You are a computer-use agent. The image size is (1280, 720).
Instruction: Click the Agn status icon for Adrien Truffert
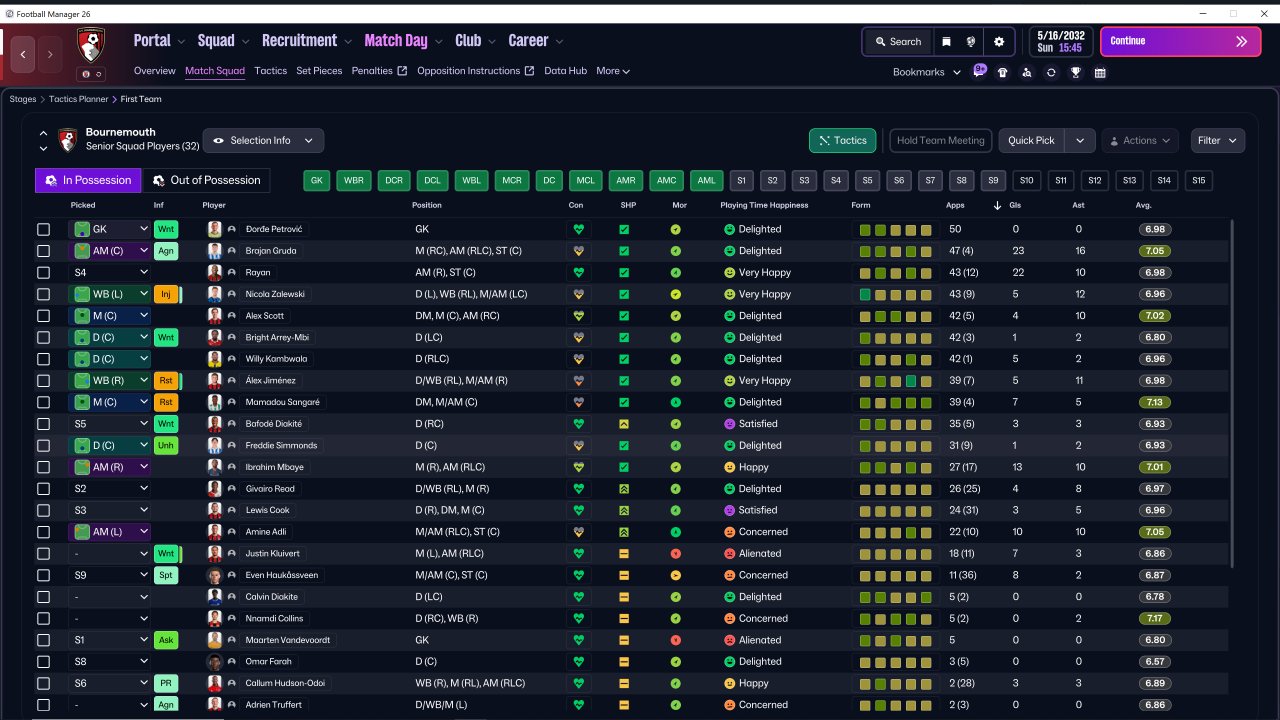pyautogui.click(x=166, y=705)
